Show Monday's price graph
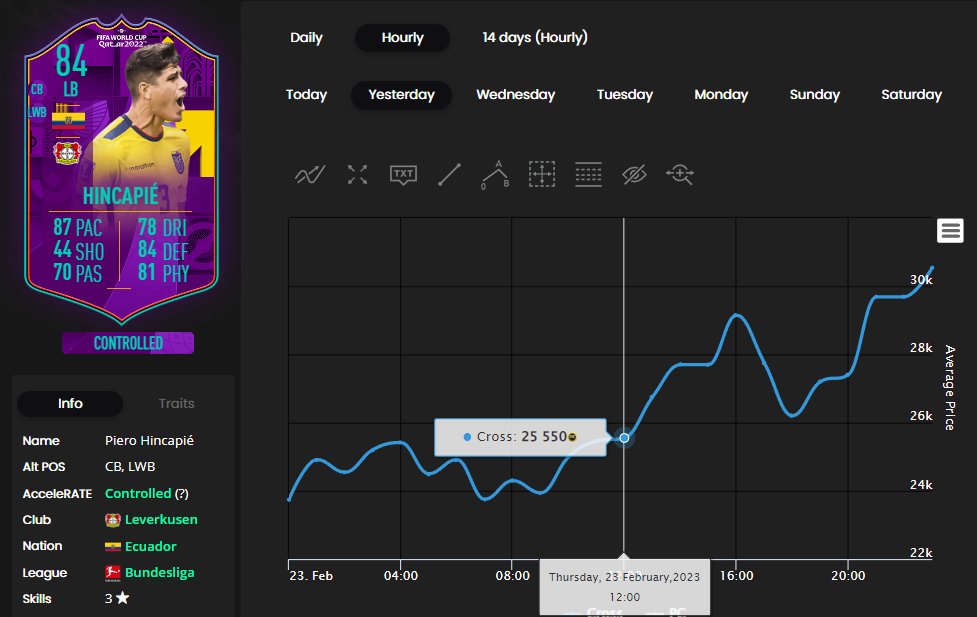This screenshot has width=977, height=617. [721, 95]
